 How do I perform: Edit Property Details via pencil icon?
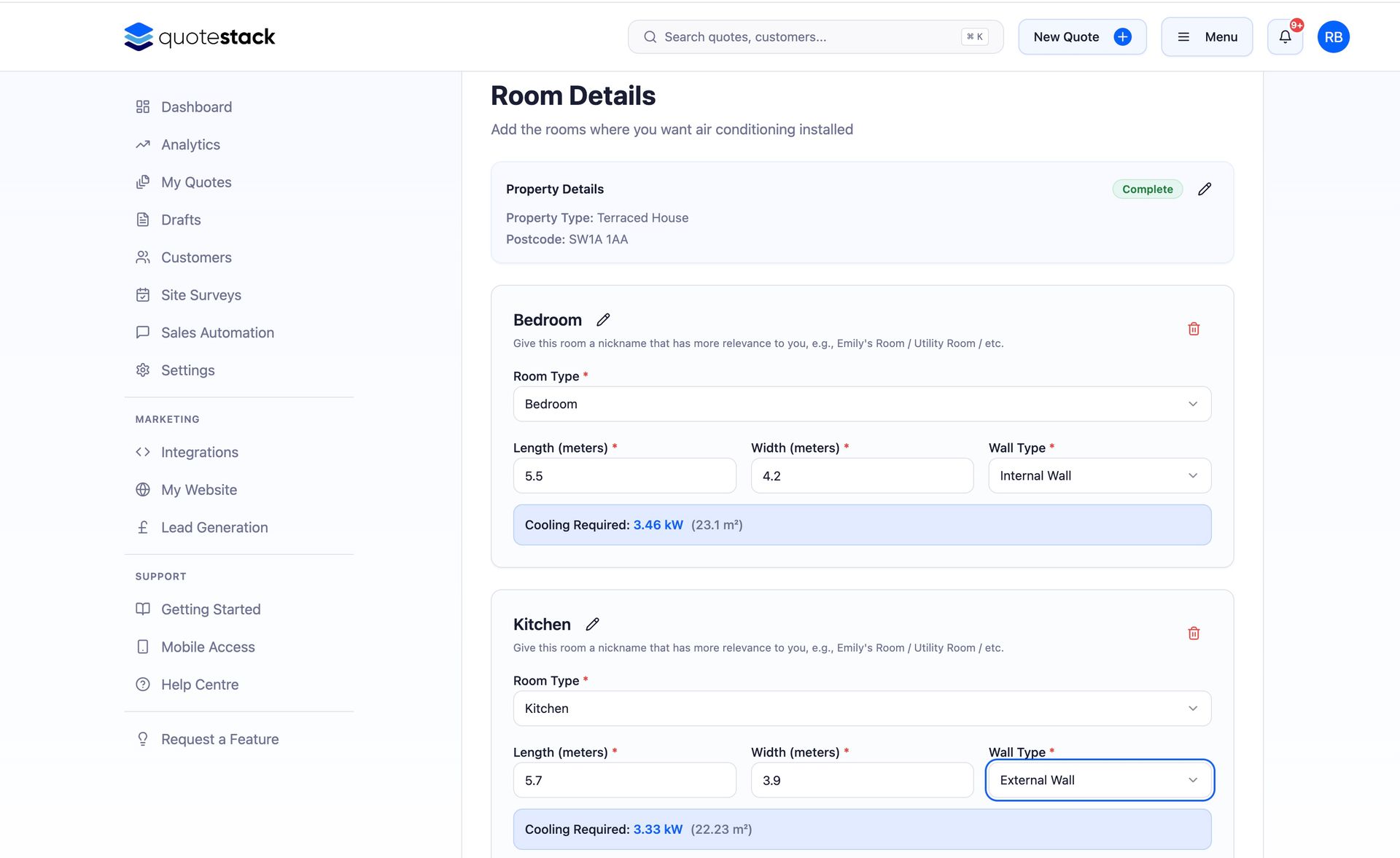(x=1205, y=190)
